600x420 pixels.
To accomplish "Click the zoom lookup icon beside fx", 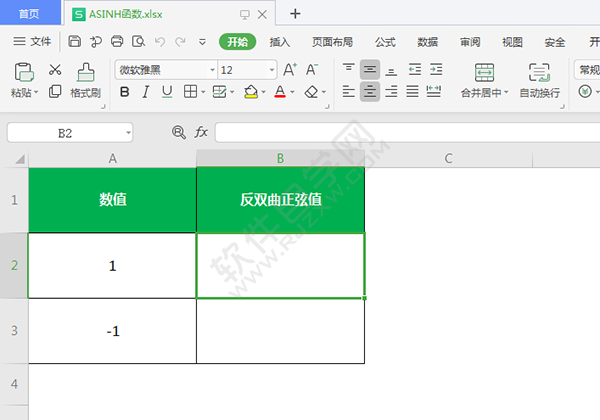I will point(178,132).
